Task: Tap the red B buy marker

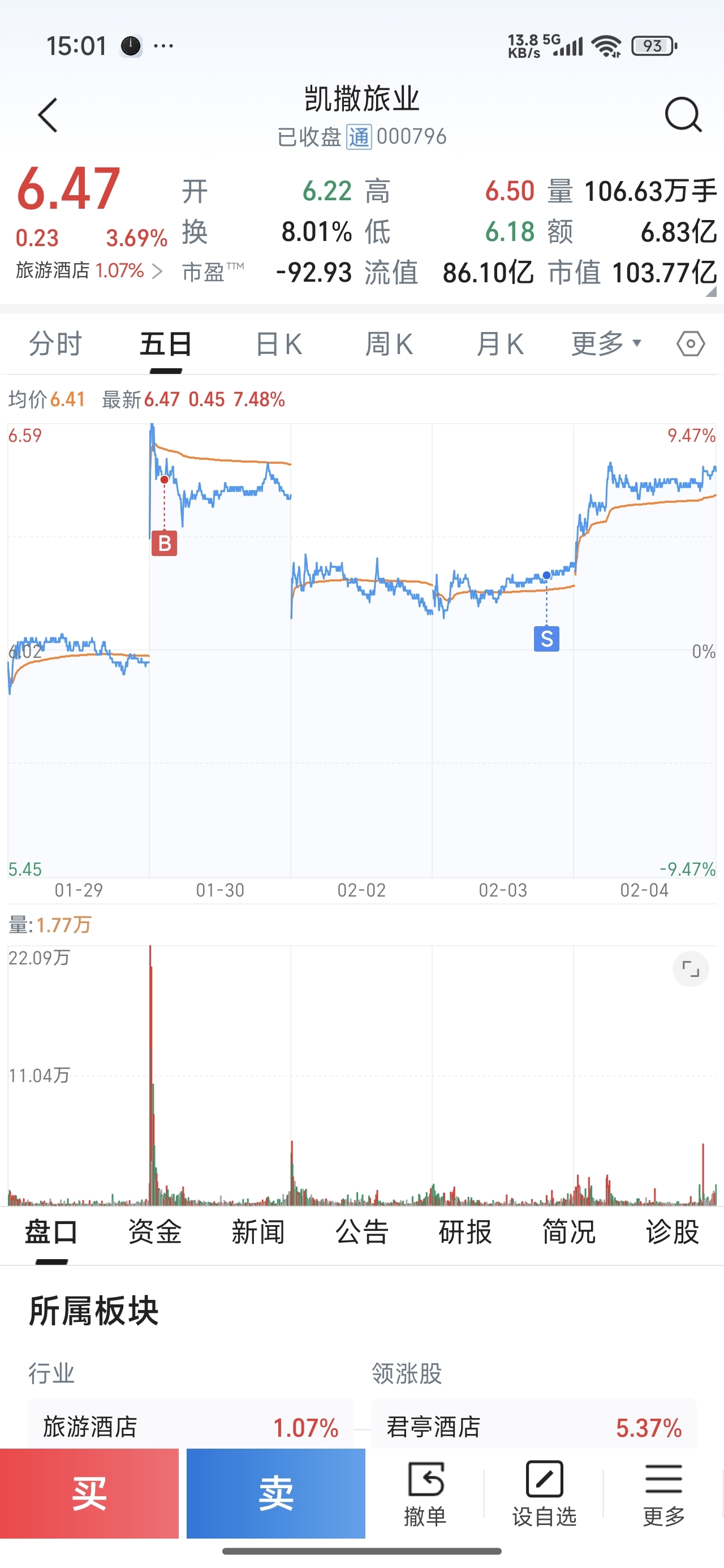Action: [x=165, y=543]
